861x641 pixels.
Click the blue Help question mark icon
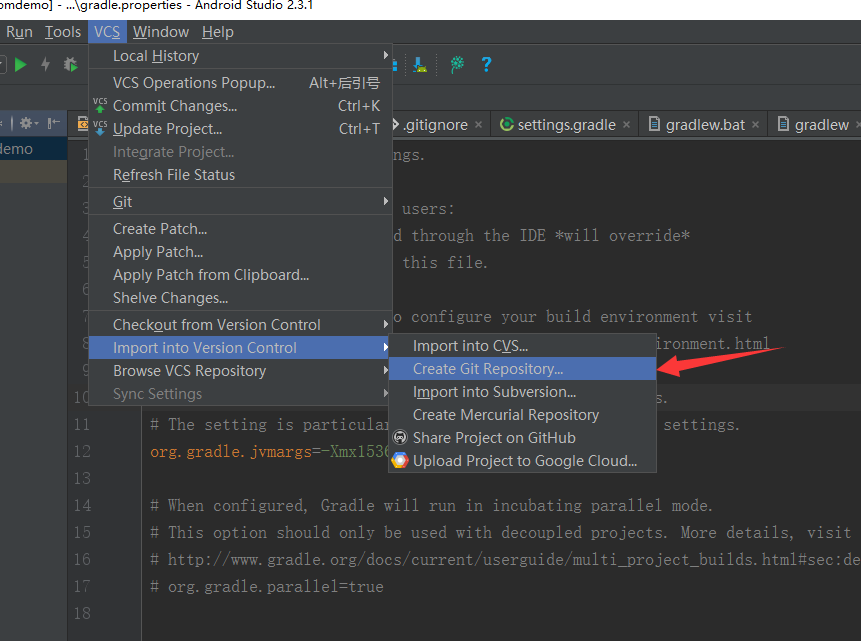point(486,65)
